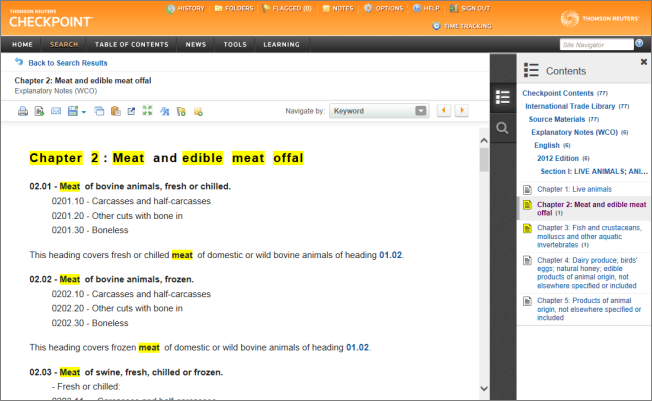Open the Save icon dropdown arrow
Viewport: 652px width, 401px height.
point(84,111)
